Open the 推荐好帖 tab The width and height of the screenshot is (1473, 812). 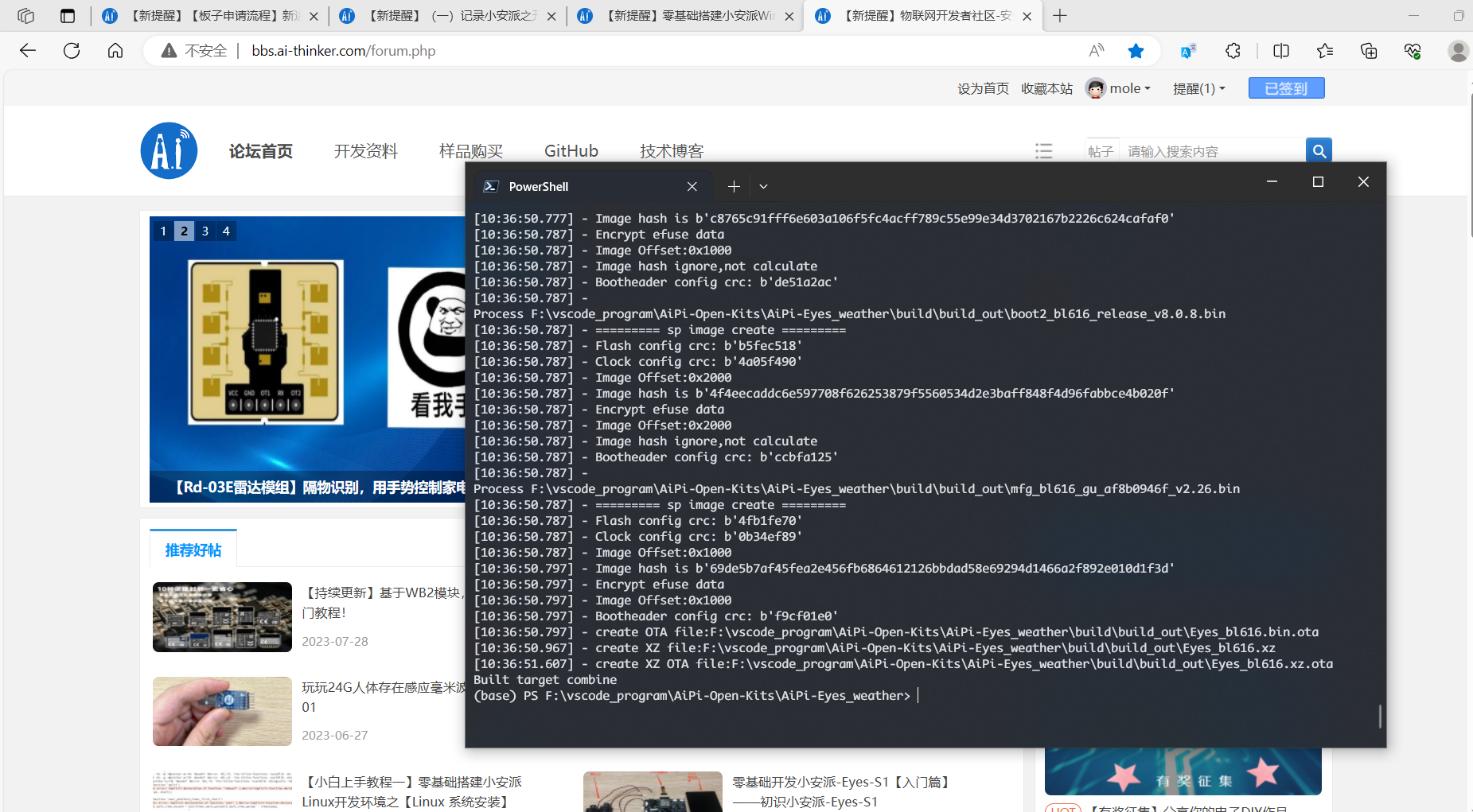[x=193, y=550]
